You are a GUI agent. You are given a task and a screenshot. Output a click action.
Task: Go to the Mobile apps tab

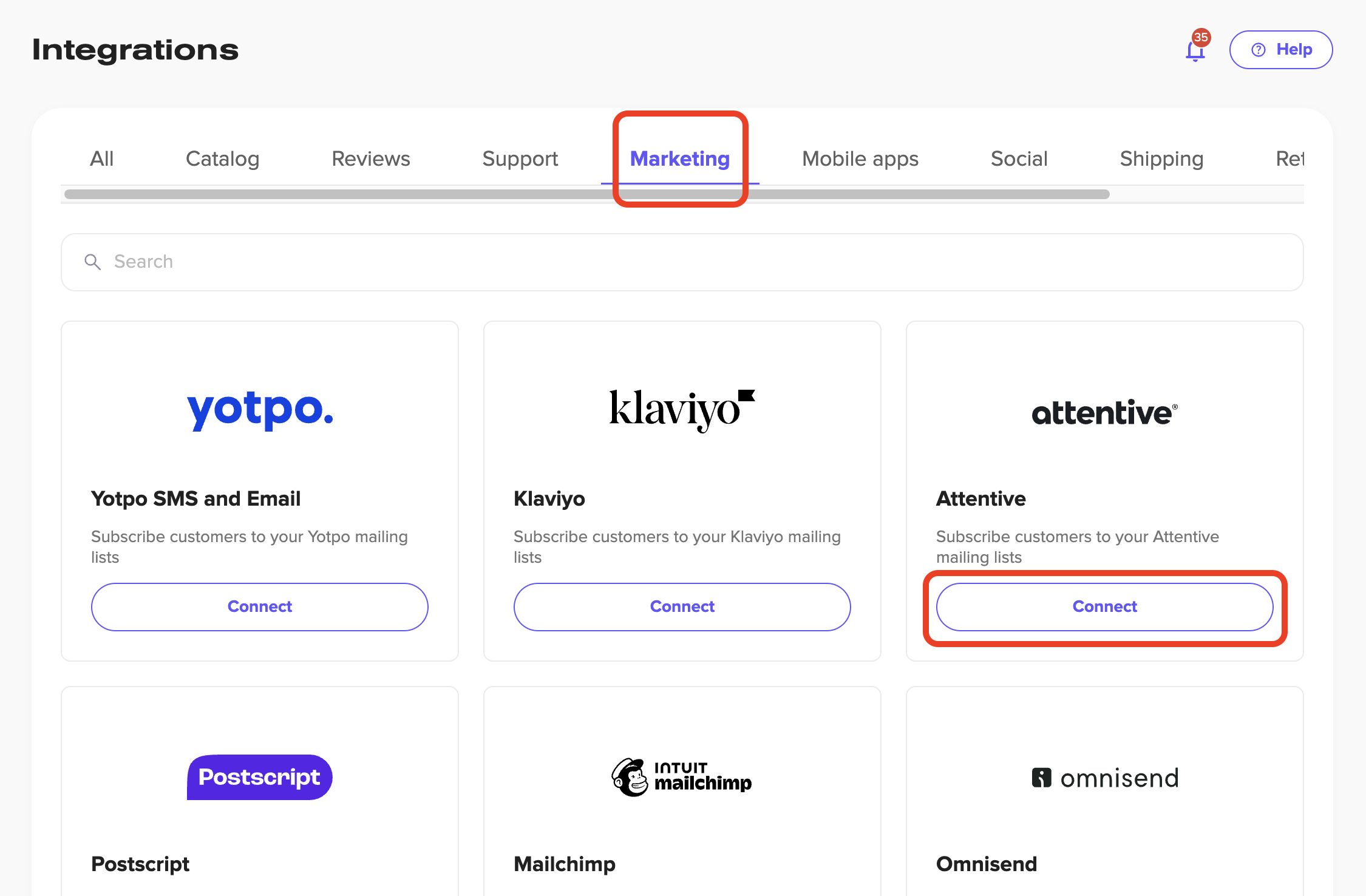tap(860, 158)
